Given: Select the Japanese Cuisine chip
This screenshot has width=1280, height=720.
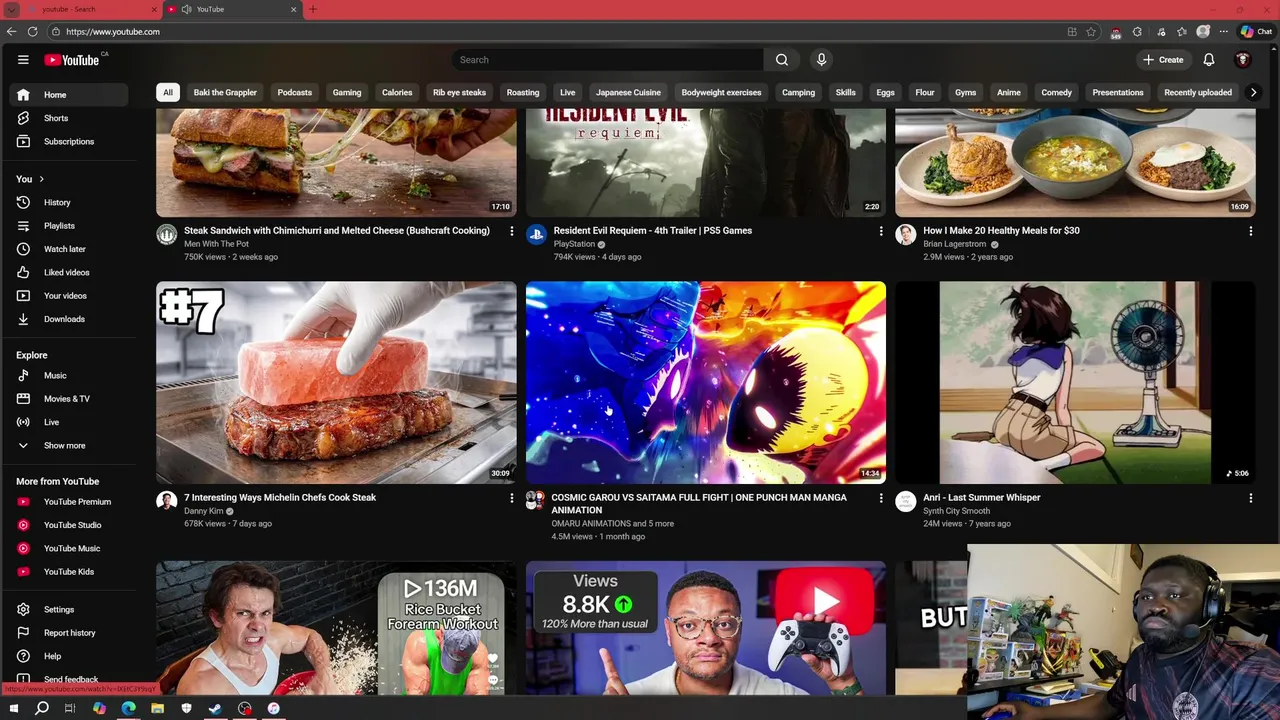Looking at the screenshot, I should click(628, 92).
